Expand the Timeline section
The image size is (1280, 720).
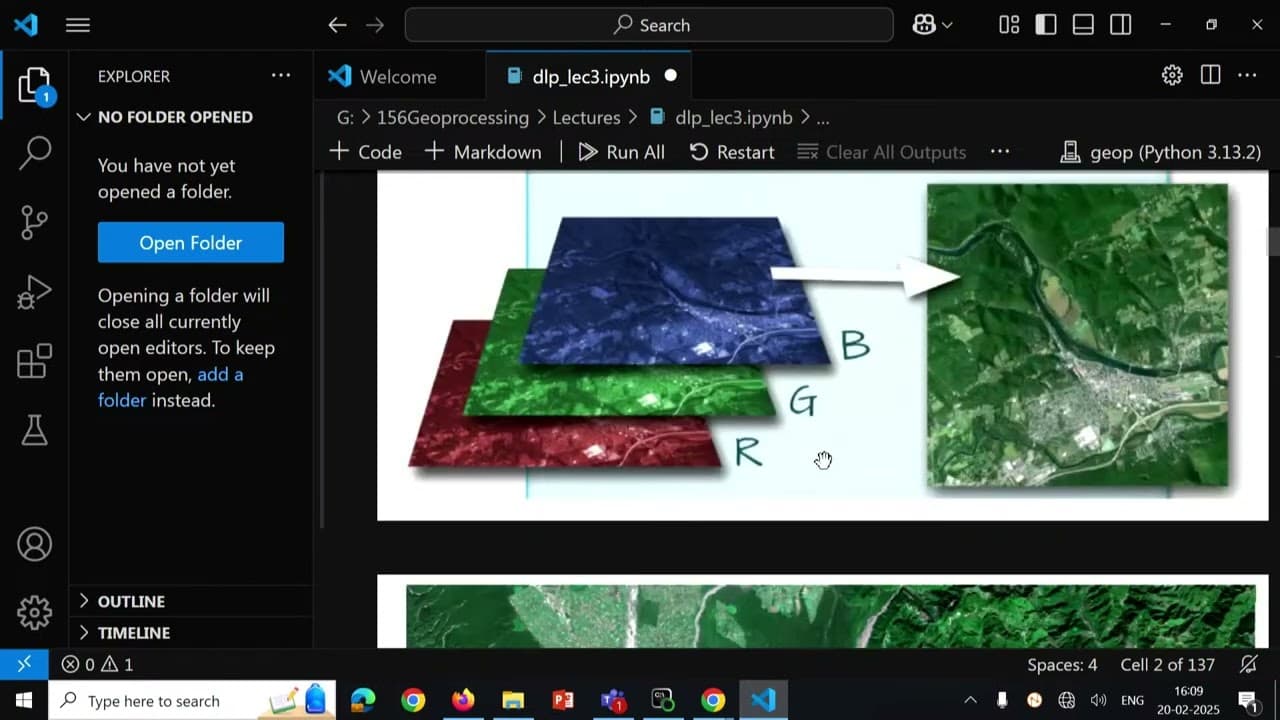pos(133,633)
